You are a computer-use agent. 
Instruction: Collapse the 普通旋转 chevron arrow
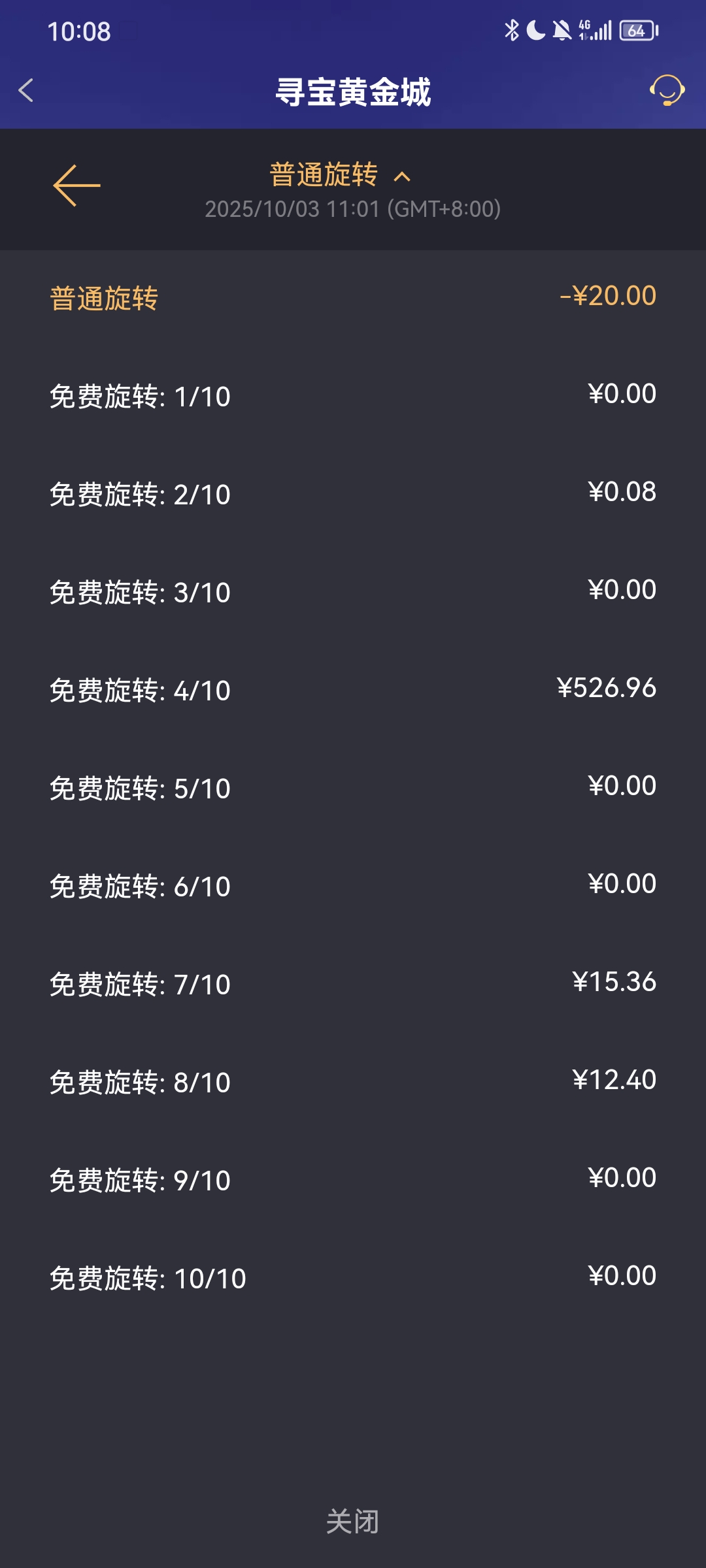point(403,176)
